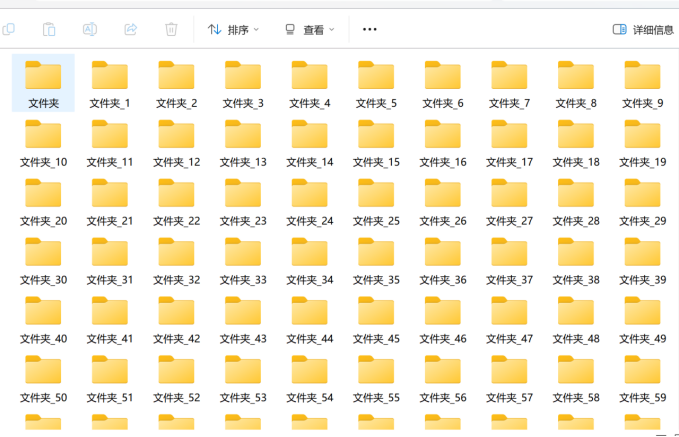
Task: Click the 文件夹_15 name label
Action: tap(376, 162)
